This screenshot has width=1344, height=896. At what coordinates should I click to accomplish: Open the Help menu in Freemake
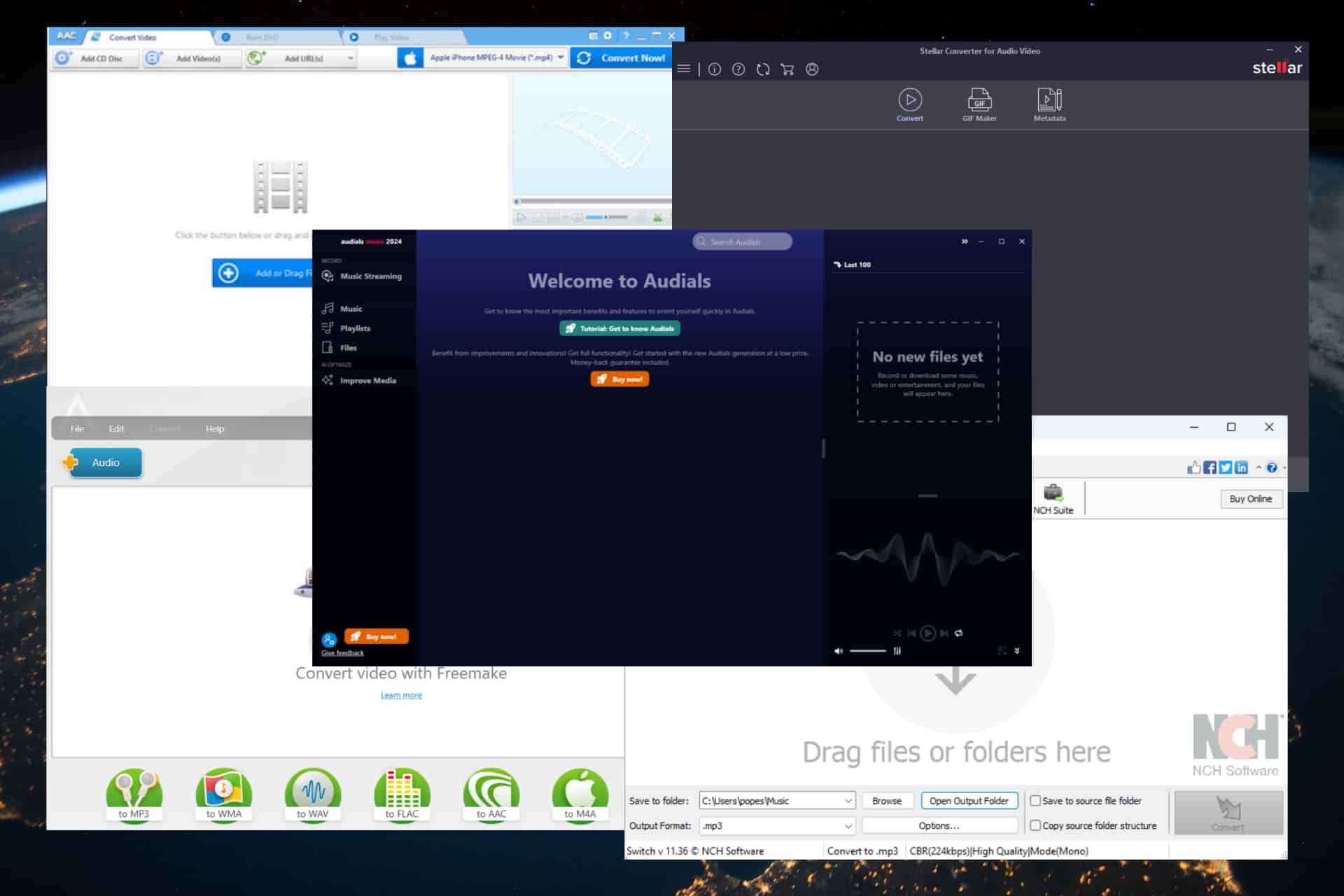pyautogui.click(x=215, y=428)
